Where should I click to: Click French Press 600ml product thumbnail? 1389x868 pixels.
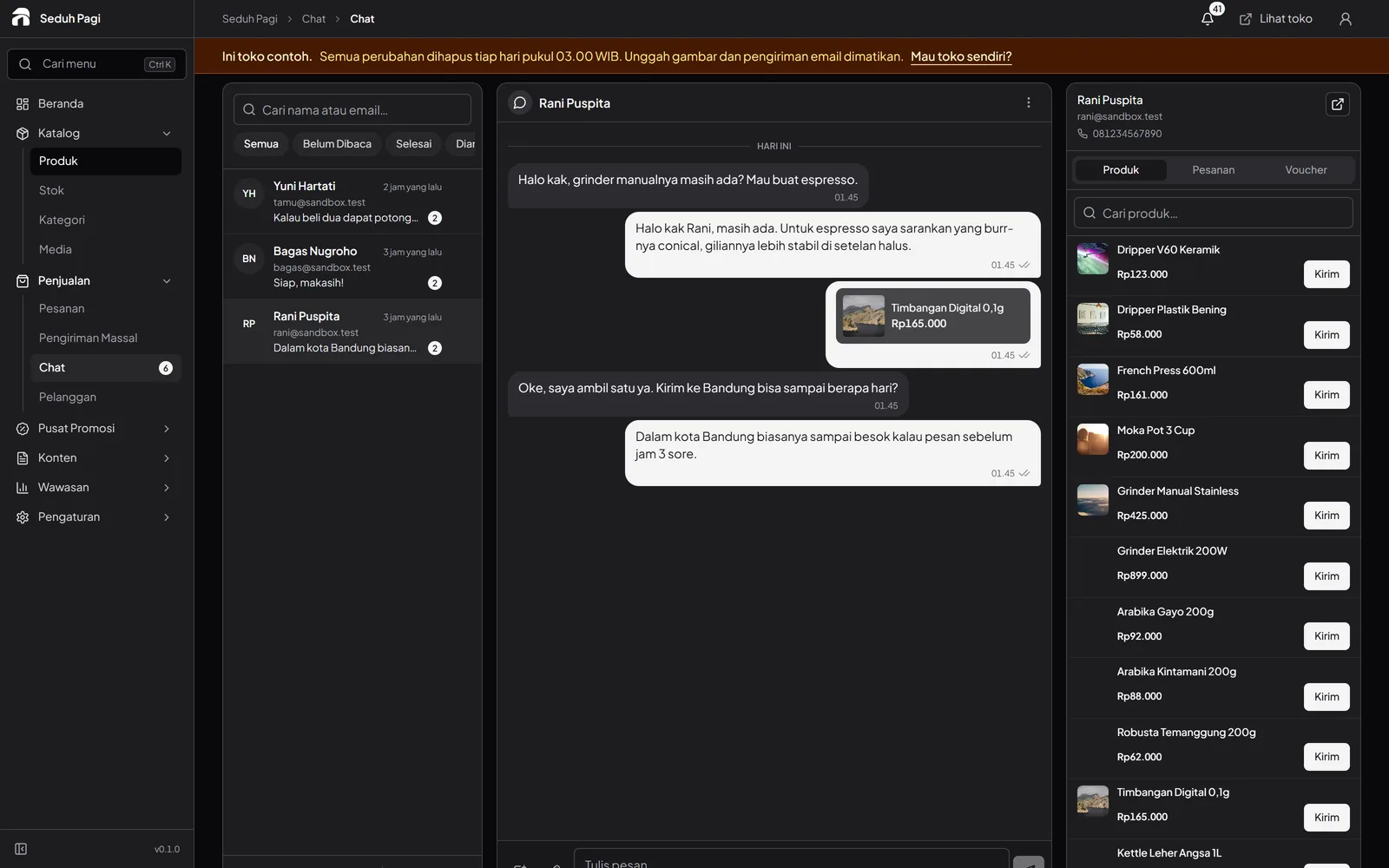coord(1092,379)
